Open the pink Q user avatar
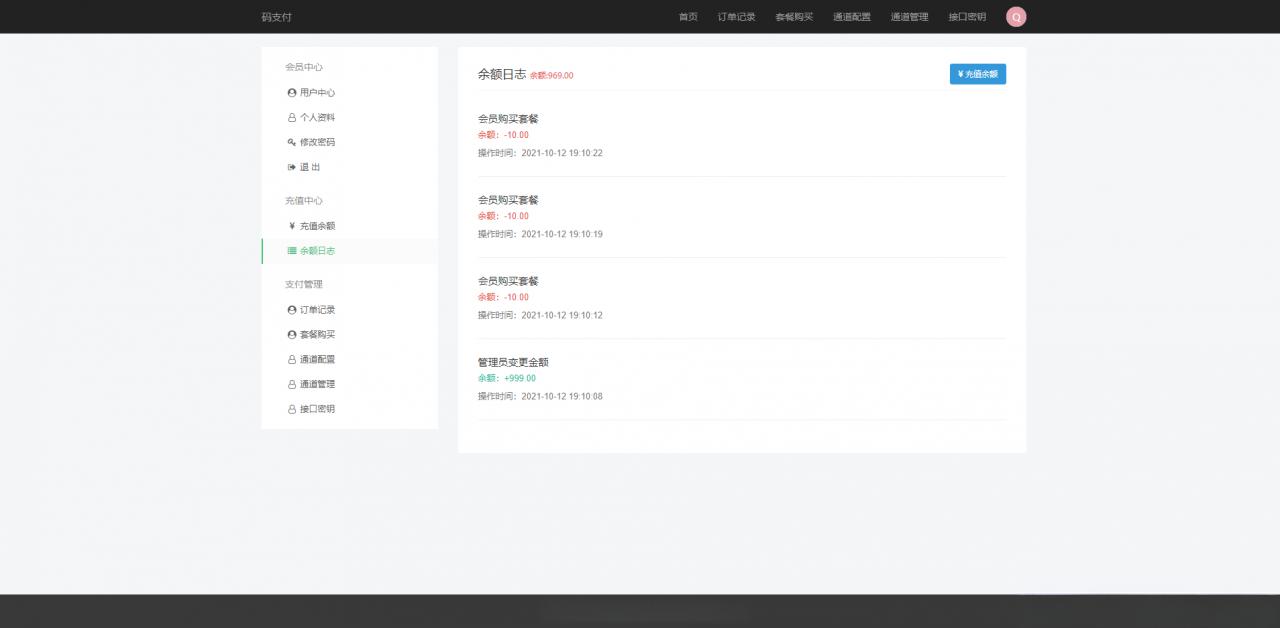This screenshot has width=1280, height=628. coord(1016,17)
